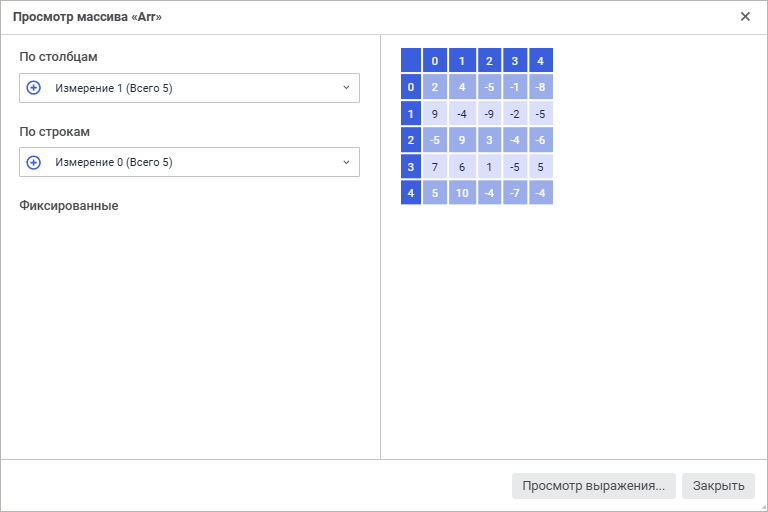Select row header 3 in the grid
The width and height of the screenshot is (768, 512).
pos(411,166)
